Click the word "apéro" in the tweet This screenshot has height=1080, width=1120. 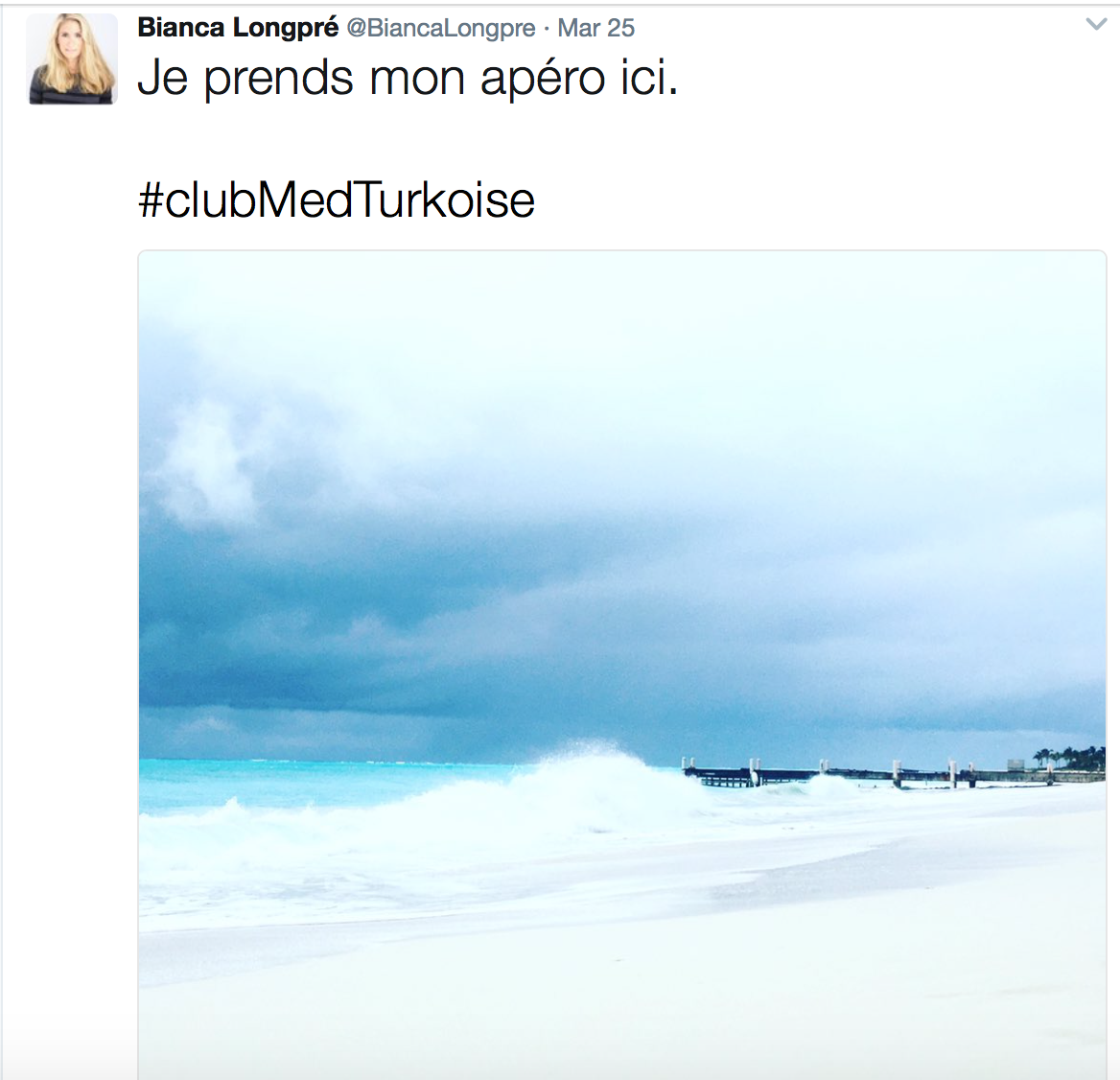[x=543, y=79]
